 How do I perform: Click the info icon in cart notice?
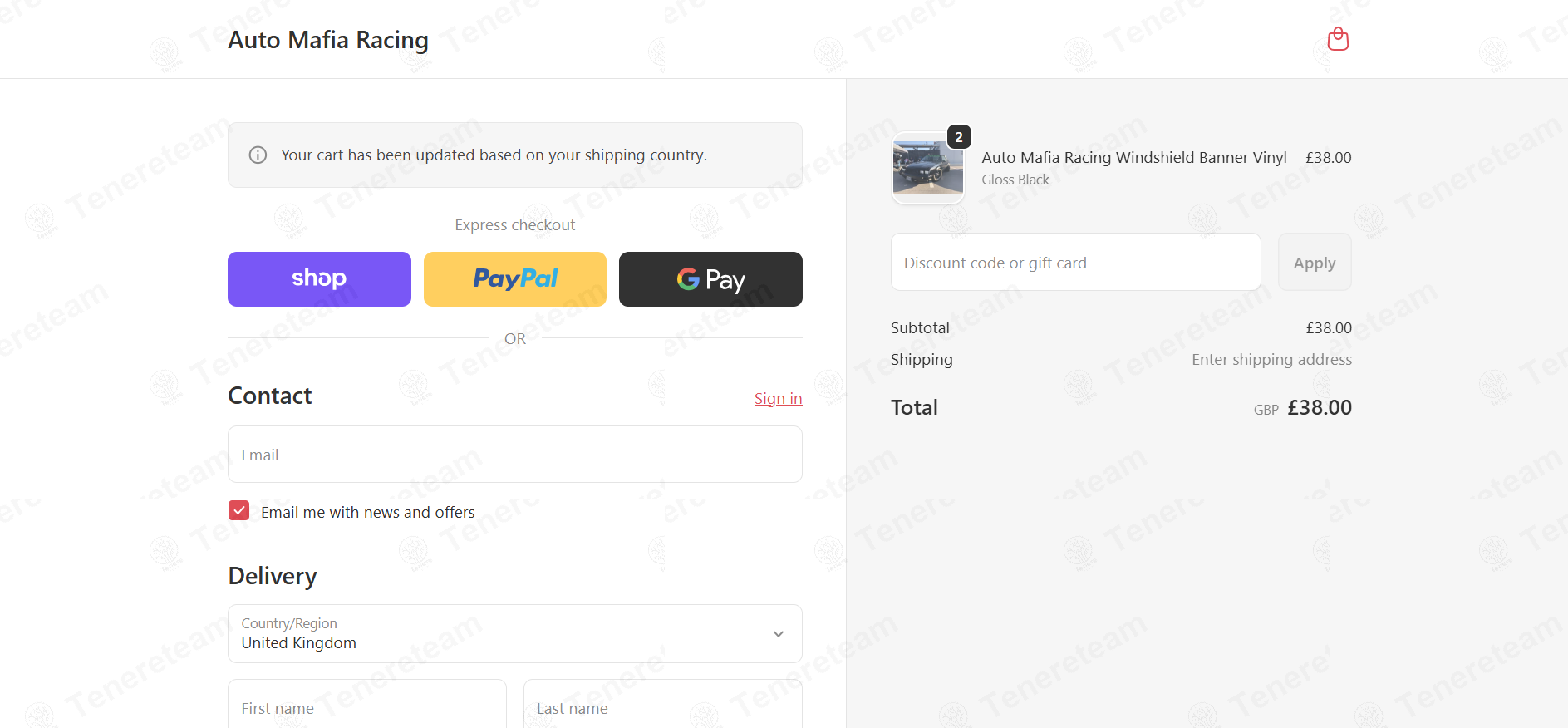point(258,155)
